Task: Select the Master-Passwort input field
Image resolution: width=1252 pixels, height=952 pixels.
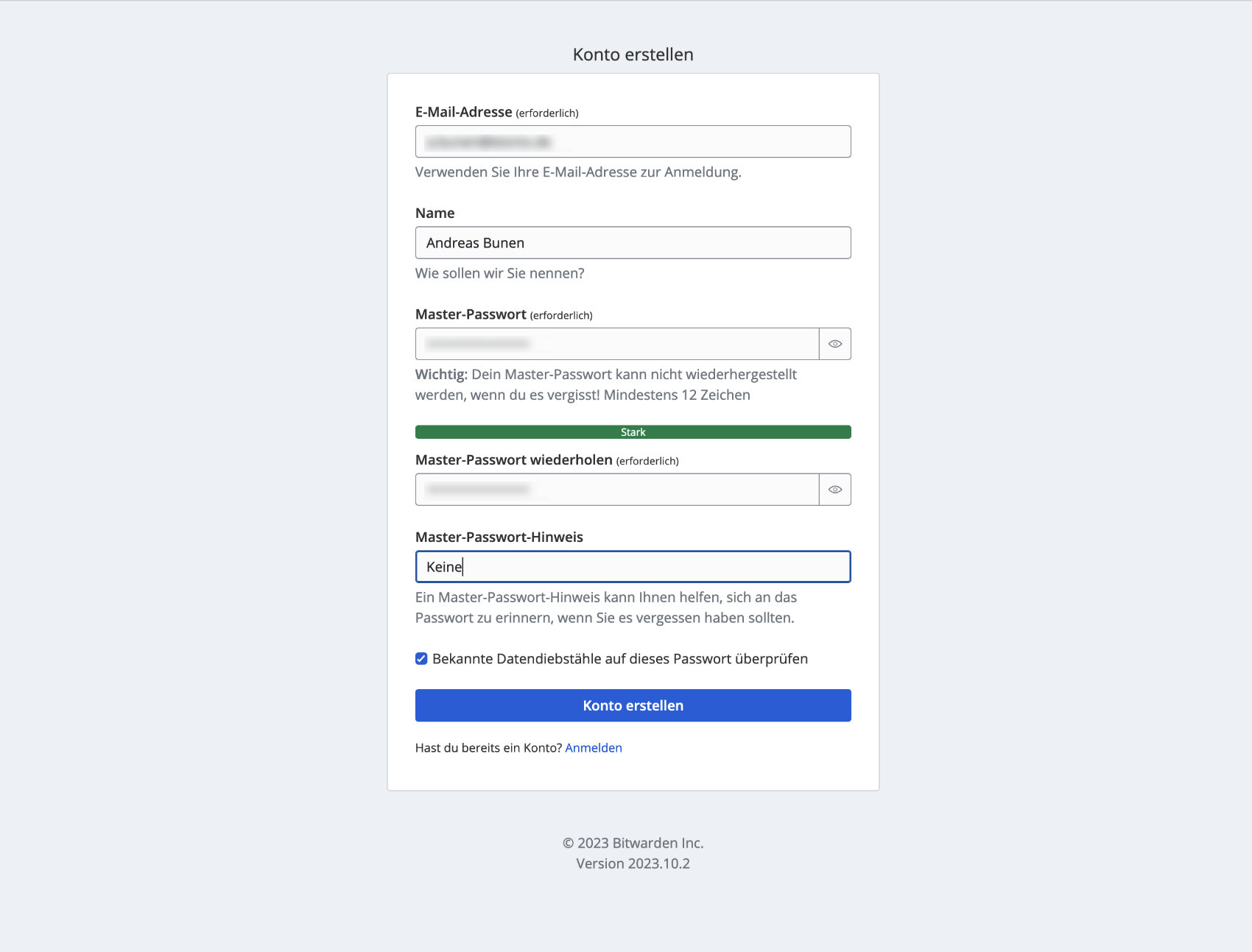Action: tap(617, 344)
